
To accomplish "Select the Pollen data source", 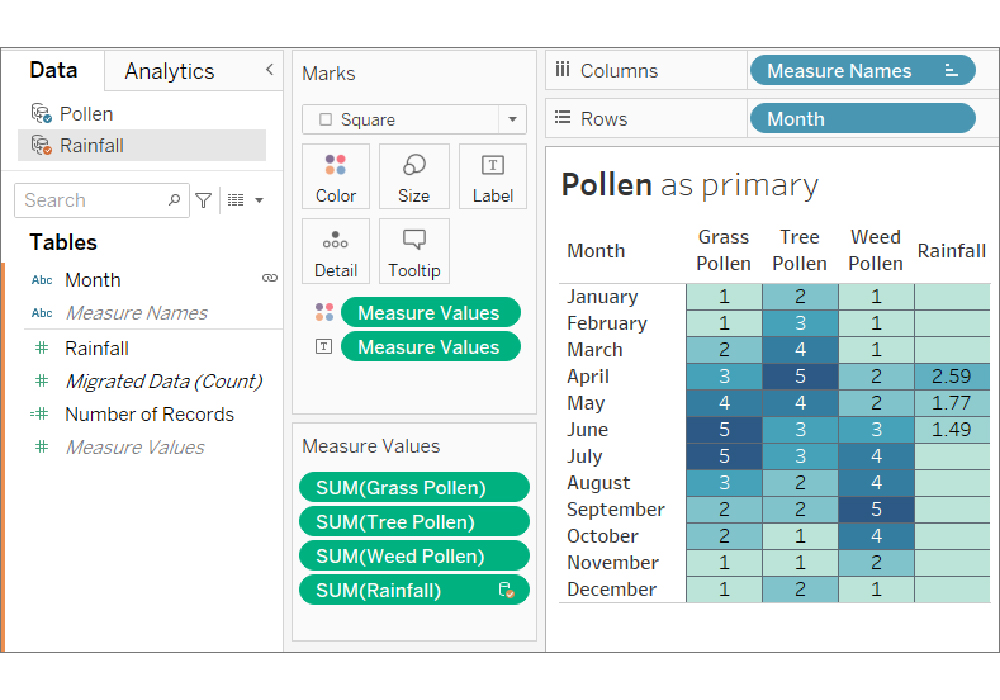I will coord(86,114).
